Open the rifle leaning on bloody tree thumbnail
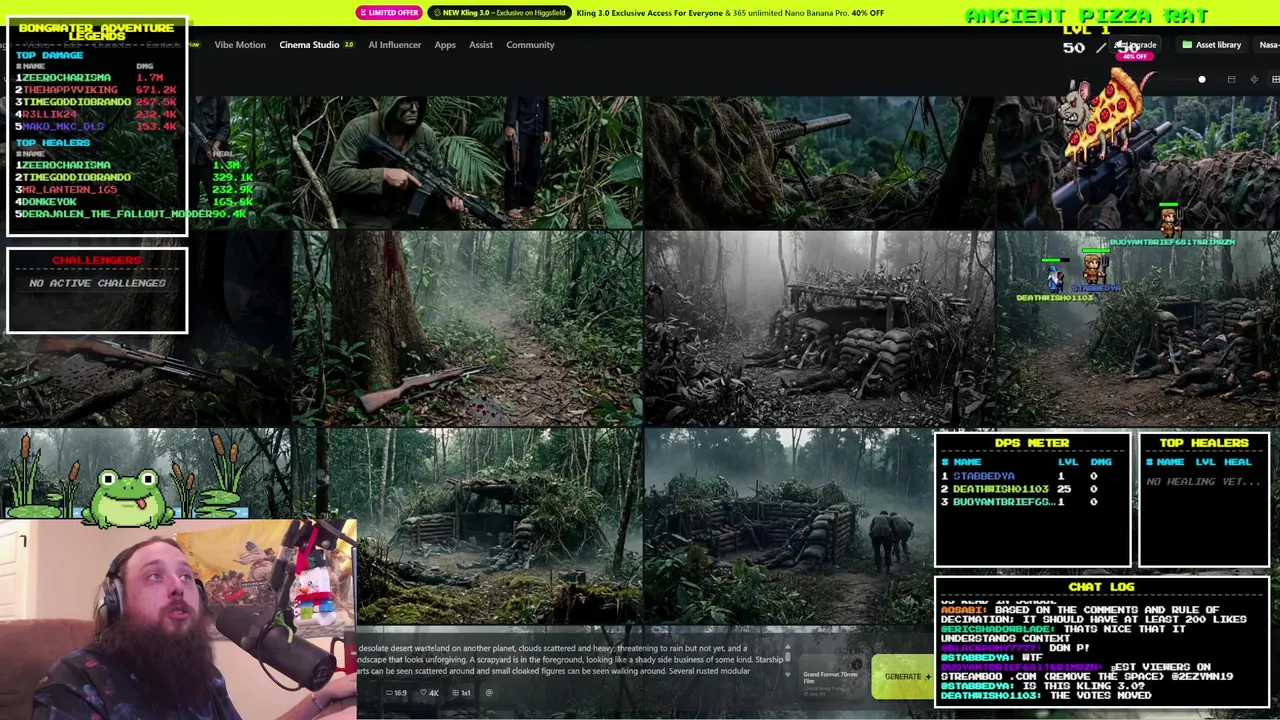The height and width of the screenshot is (720, 1280). point(467,328)
